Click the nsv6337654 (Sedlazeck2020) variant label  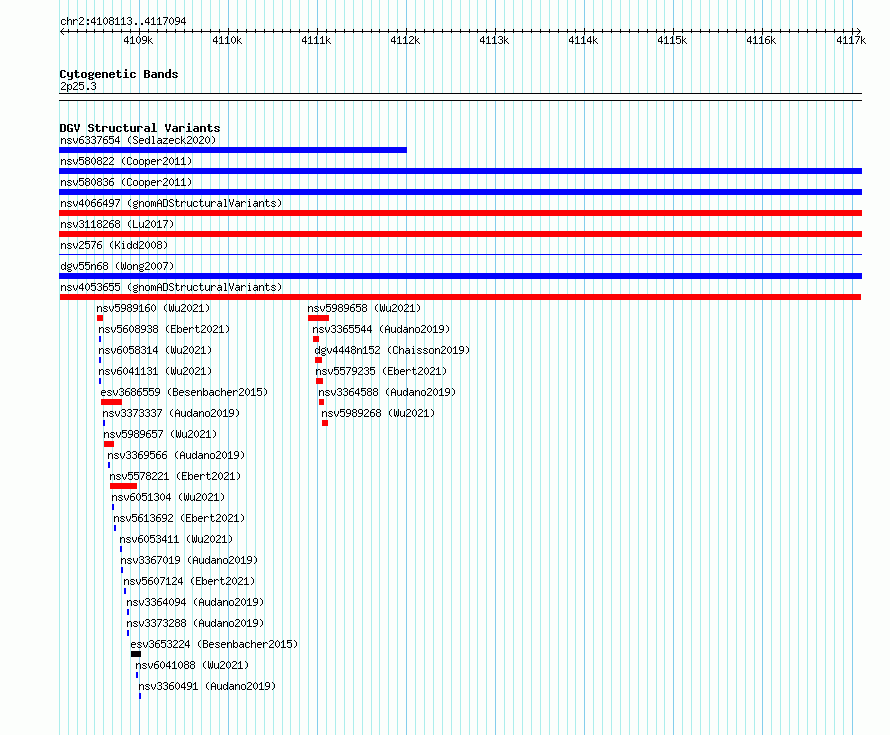click(138, 140)
